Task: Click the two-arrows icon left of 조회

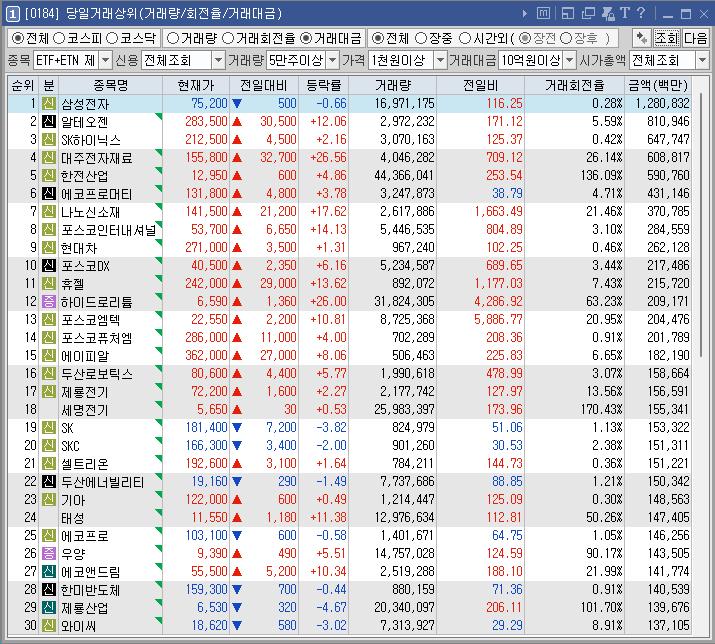Action: 642,38
